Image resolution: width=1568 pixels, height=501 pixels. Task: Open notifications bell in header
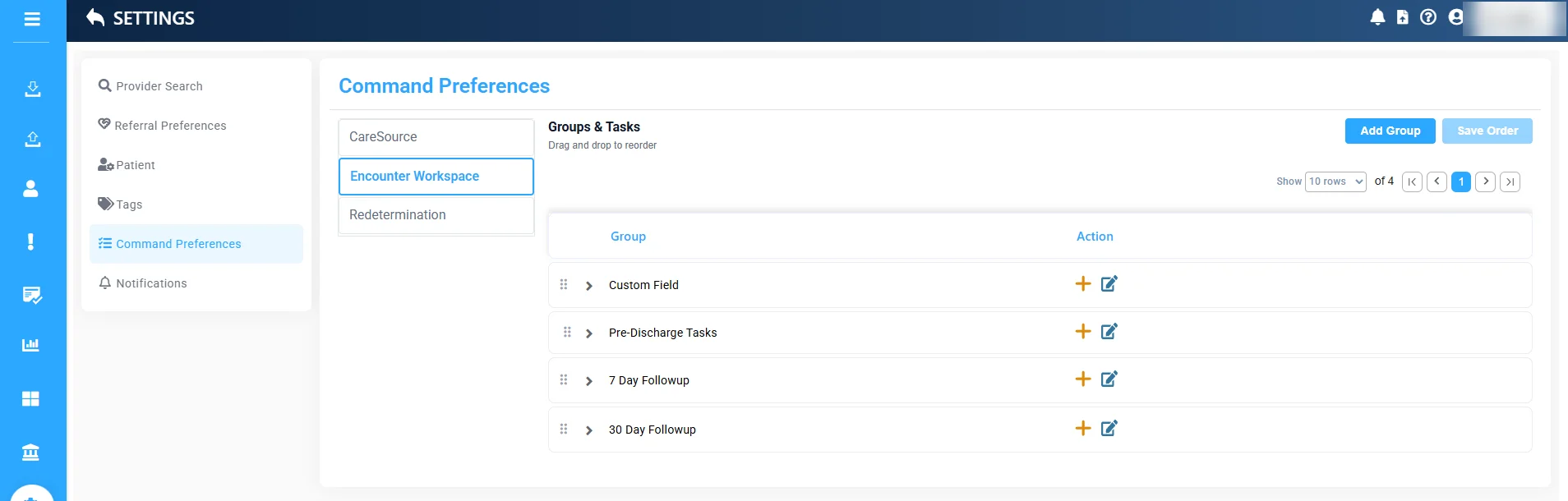(x=1378, y=17)
